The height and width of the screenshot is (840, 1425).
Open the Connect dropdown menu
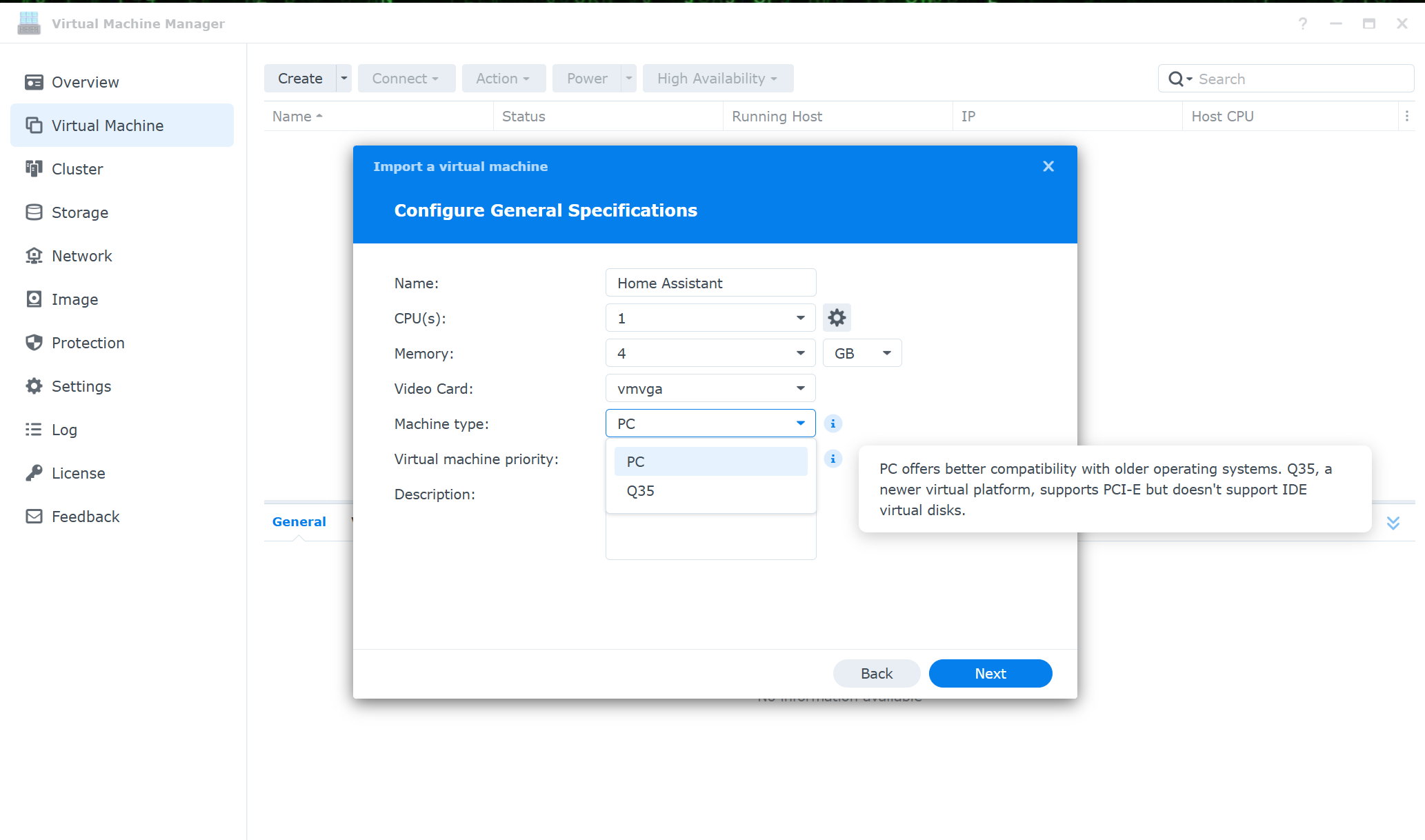[406, 79]
